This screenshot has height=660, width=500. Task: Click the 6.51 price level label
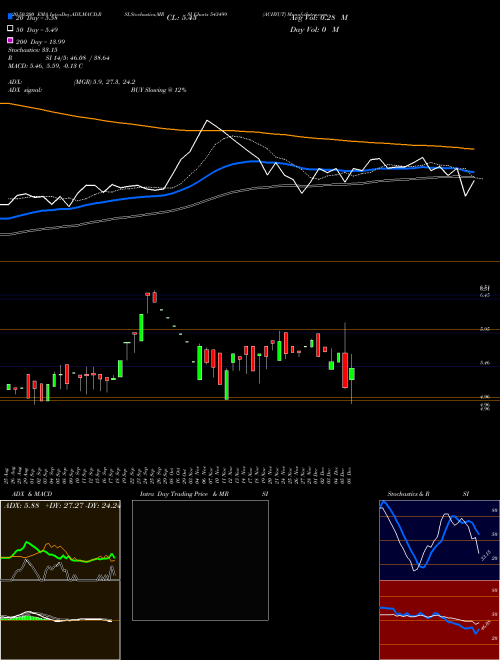pyautogui.click(x=485, y=288)
